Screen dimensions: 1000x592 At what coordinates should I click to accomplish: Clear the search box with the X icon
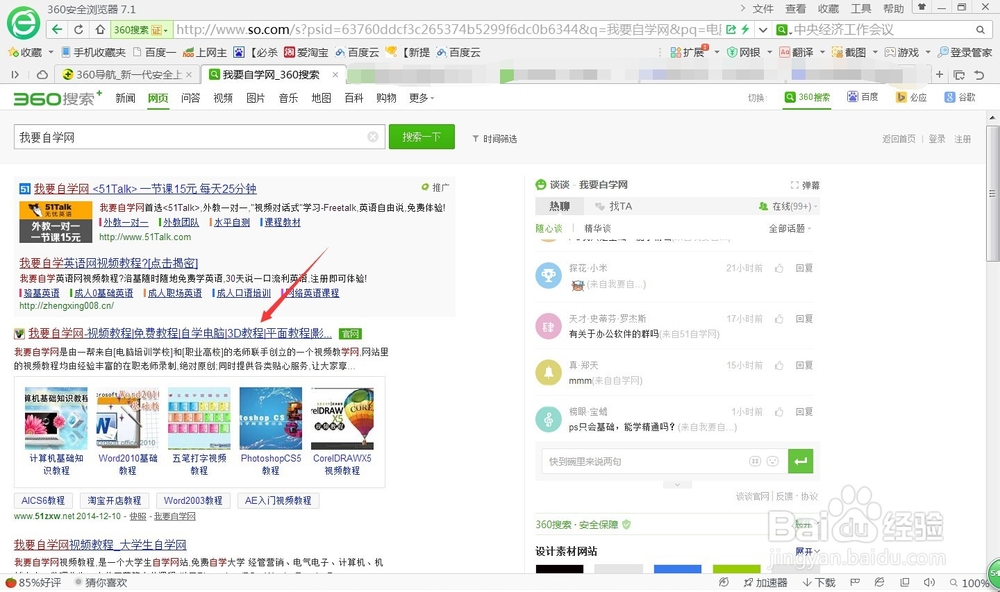[373, 137]
